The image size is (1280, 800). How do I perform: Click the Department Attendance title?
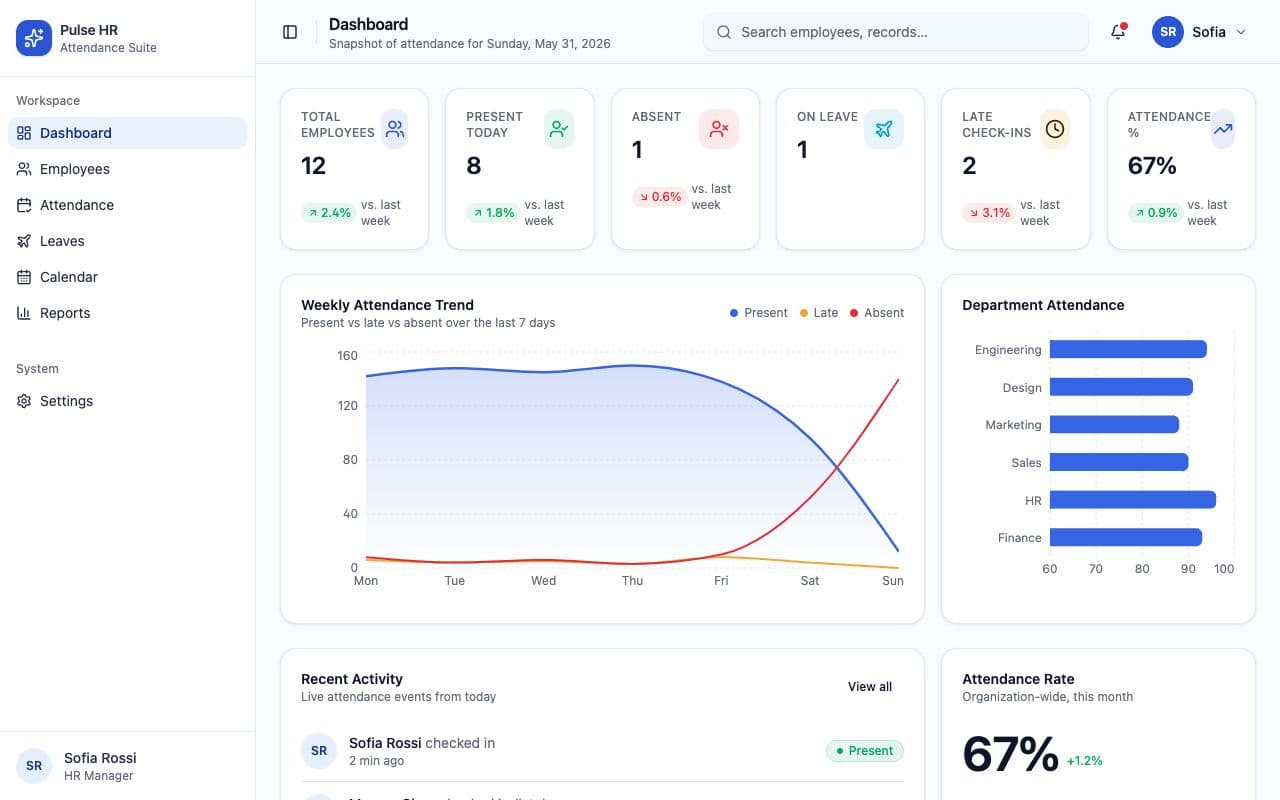(x=1043, y=305)
